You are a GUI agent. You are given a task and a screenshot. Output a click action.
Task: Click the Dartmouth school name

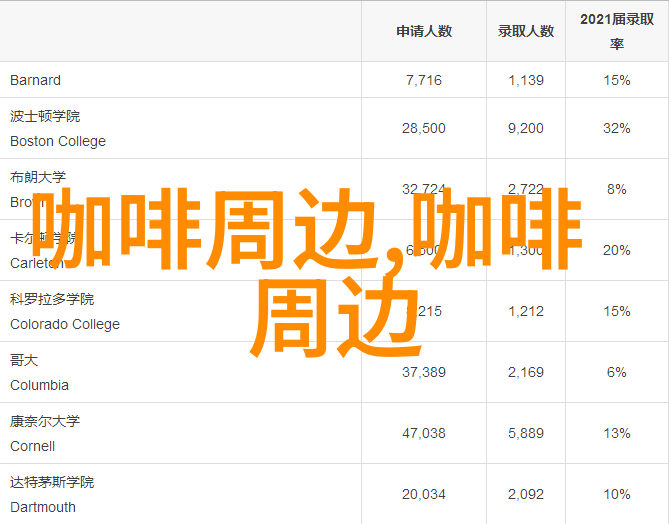pos(43,507)
